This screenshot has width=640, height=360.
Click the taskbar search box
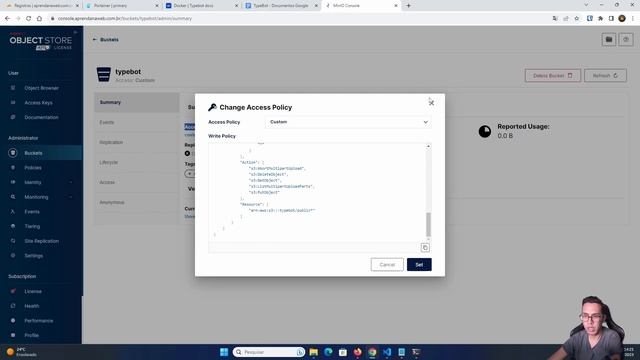click(269, 352)
